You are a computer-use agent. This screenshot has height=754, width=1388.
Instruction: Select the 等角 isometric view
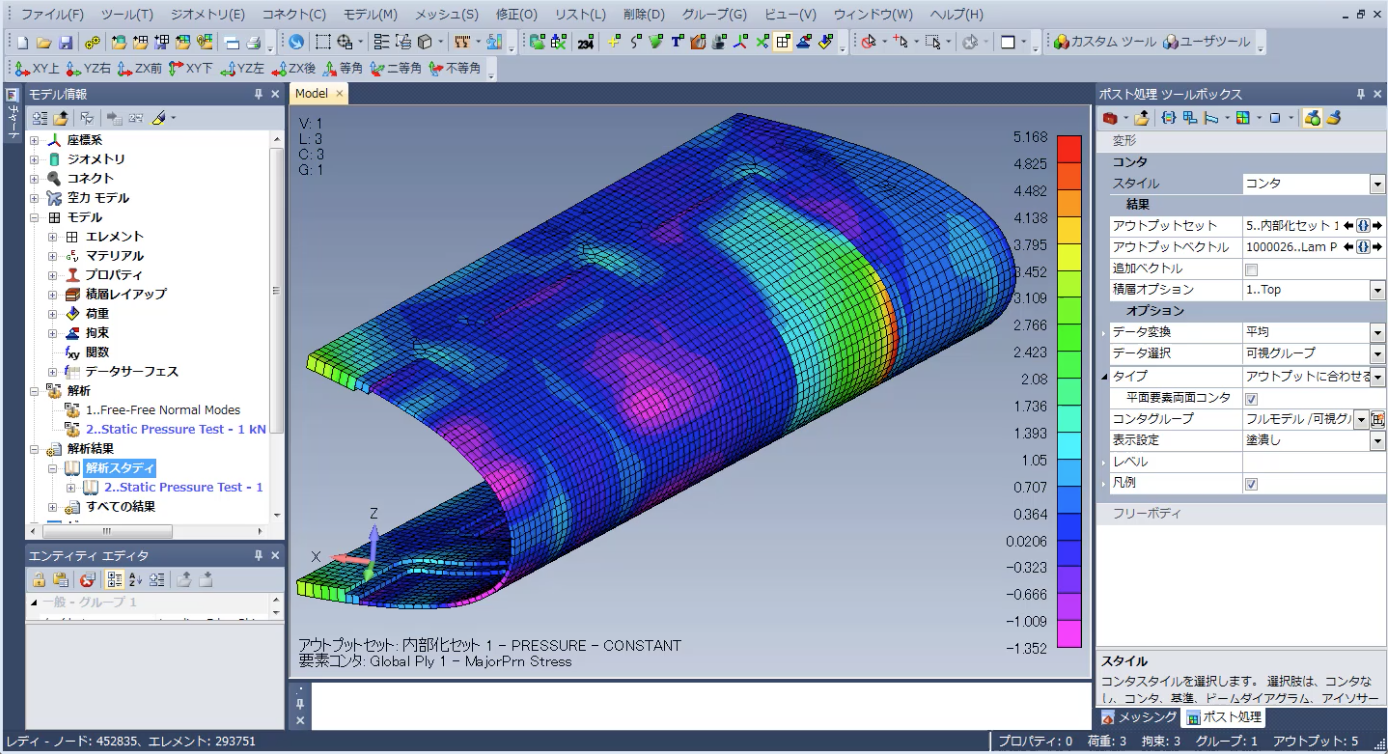pos(342,69)
